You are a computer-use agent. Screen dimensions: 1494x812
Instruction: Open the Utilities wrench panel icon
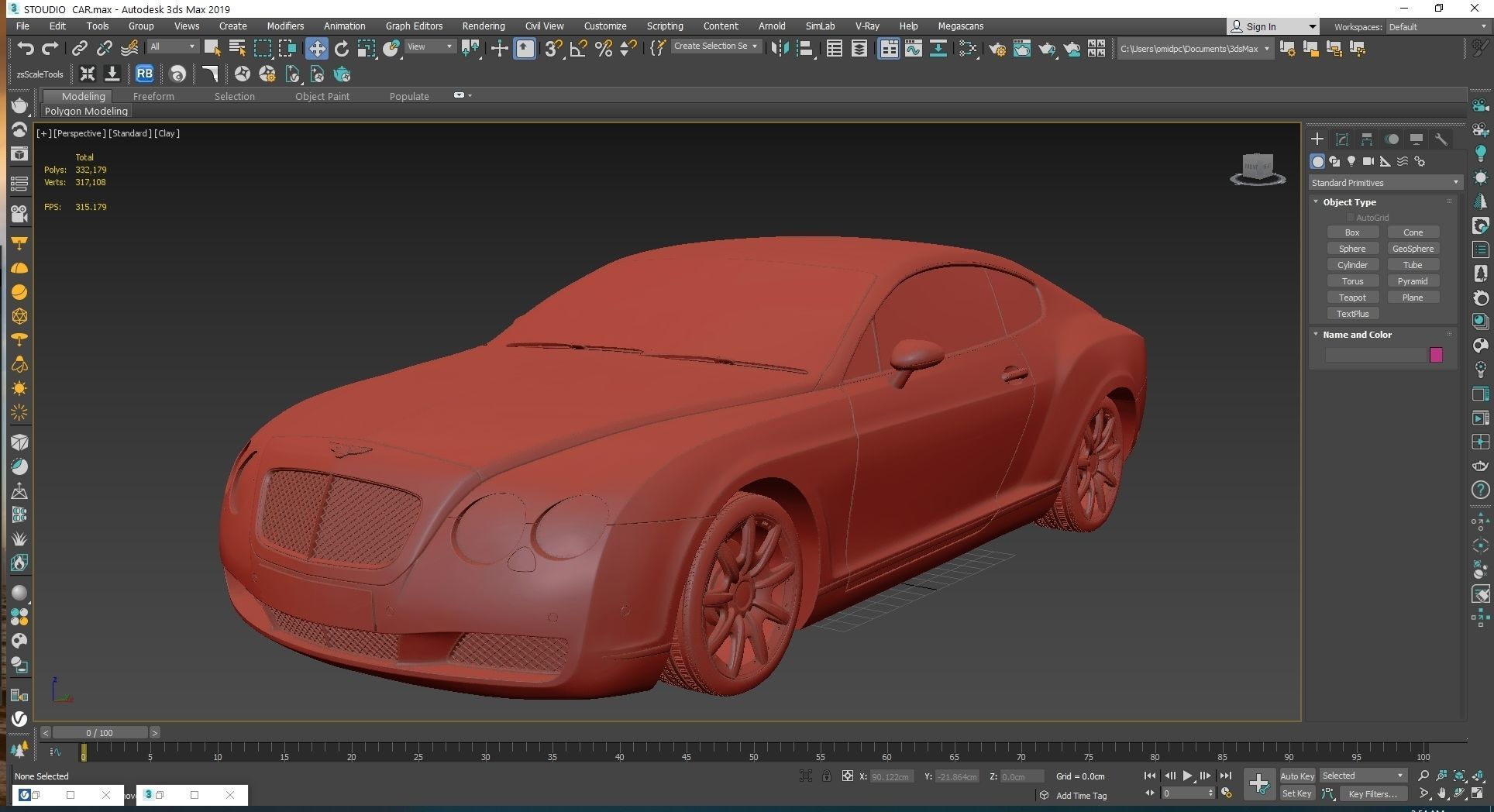(1441, 139)
